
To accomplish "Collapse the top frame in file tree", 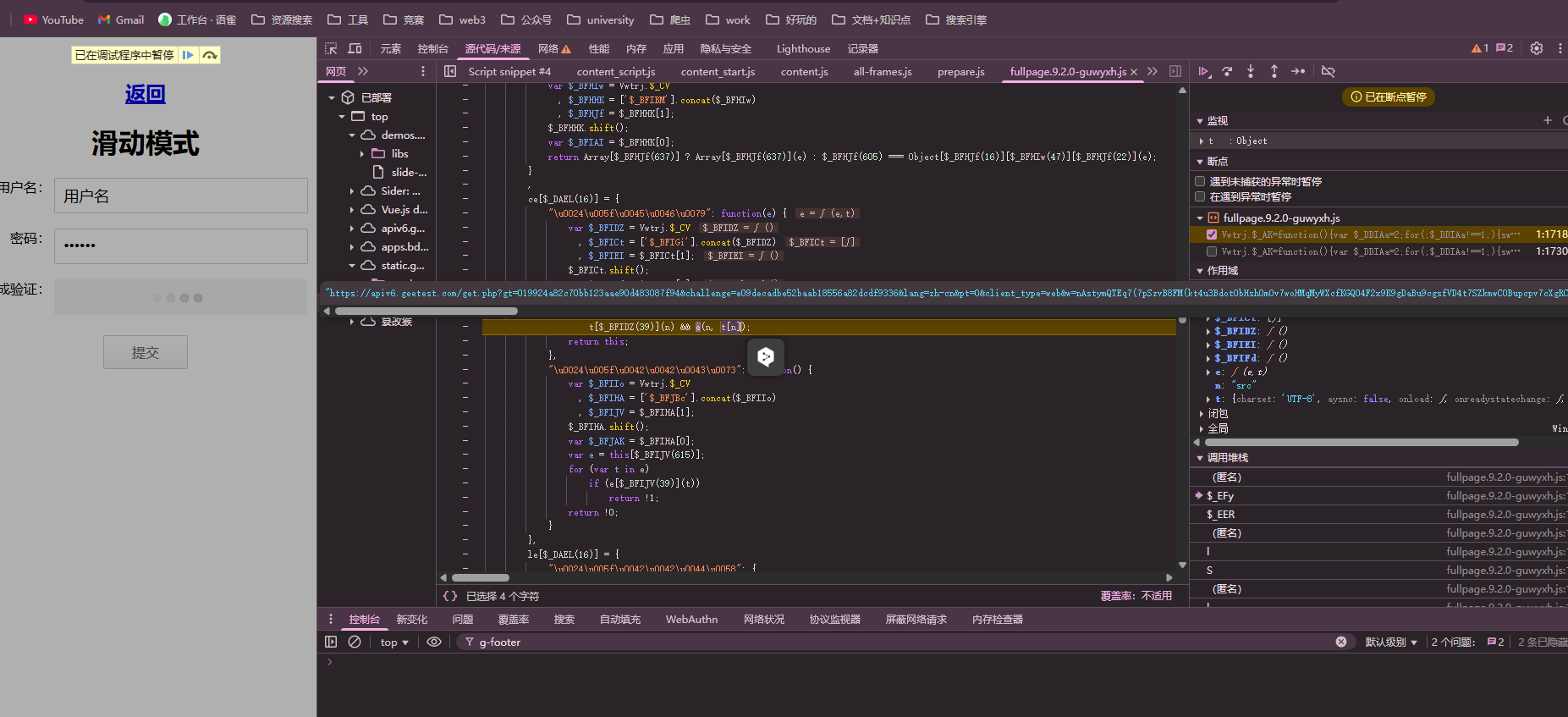I will pos(342,117).
